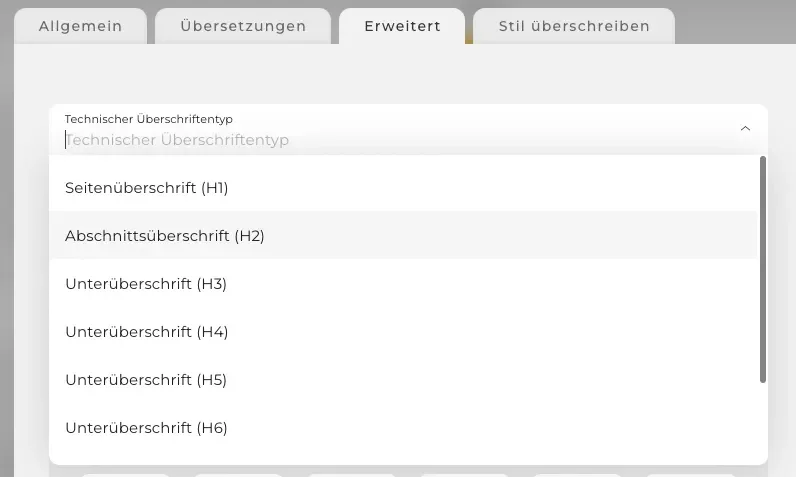Viewport: 796px width, 477px height.
Task: Click the small Technischer Überschriftentyp floating label
Action: click(x=148, y=119)
